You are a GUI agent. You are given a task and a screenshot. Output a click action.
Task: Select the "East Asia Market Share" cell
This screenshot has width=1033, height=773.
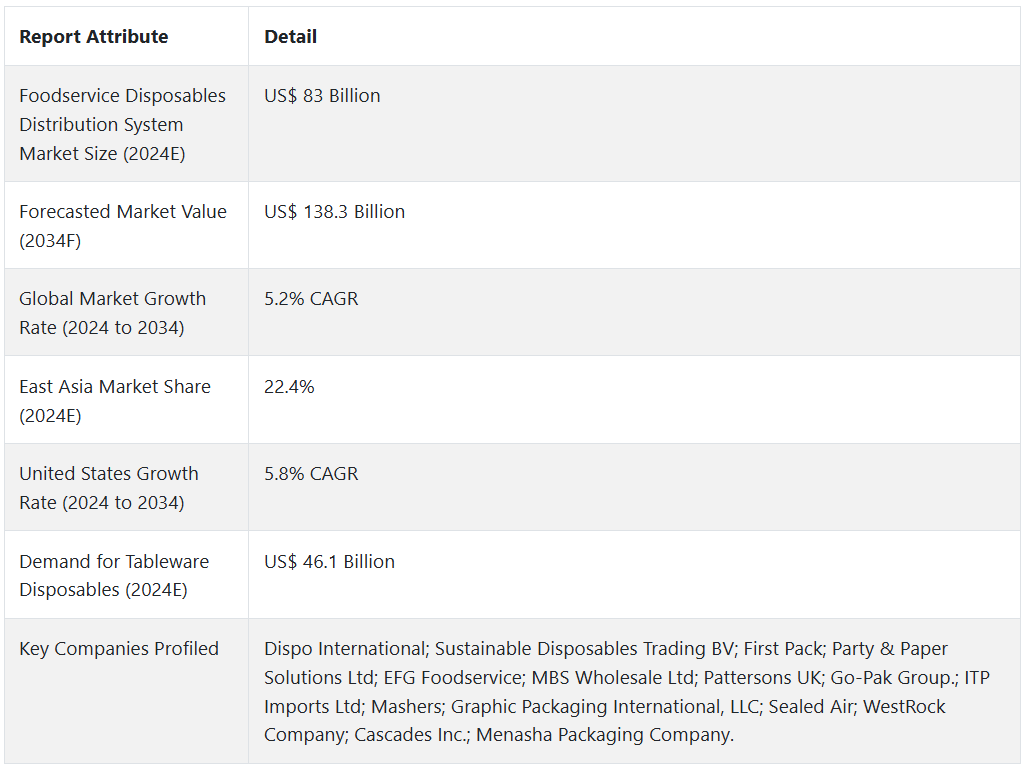[115, 400]
